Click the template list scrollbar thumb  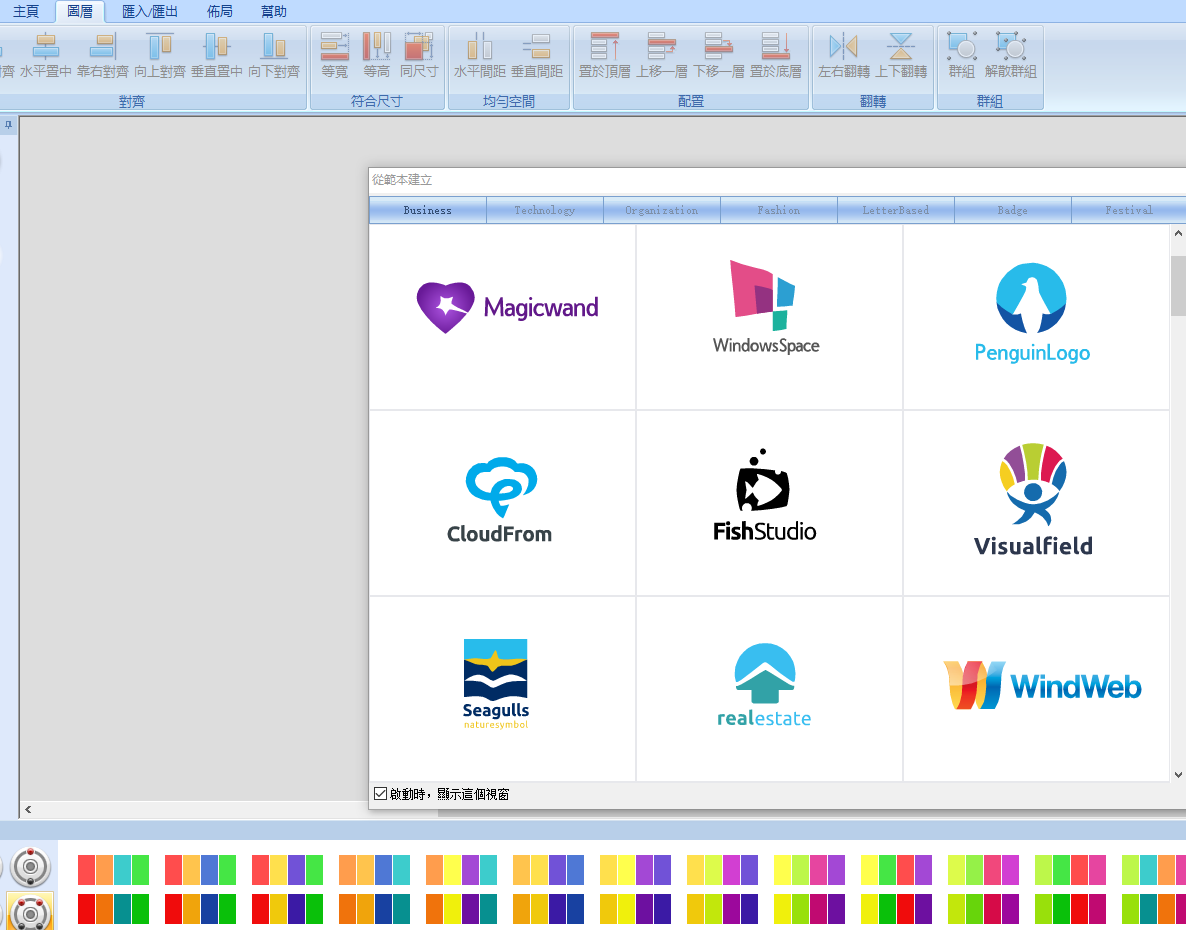1178,285
